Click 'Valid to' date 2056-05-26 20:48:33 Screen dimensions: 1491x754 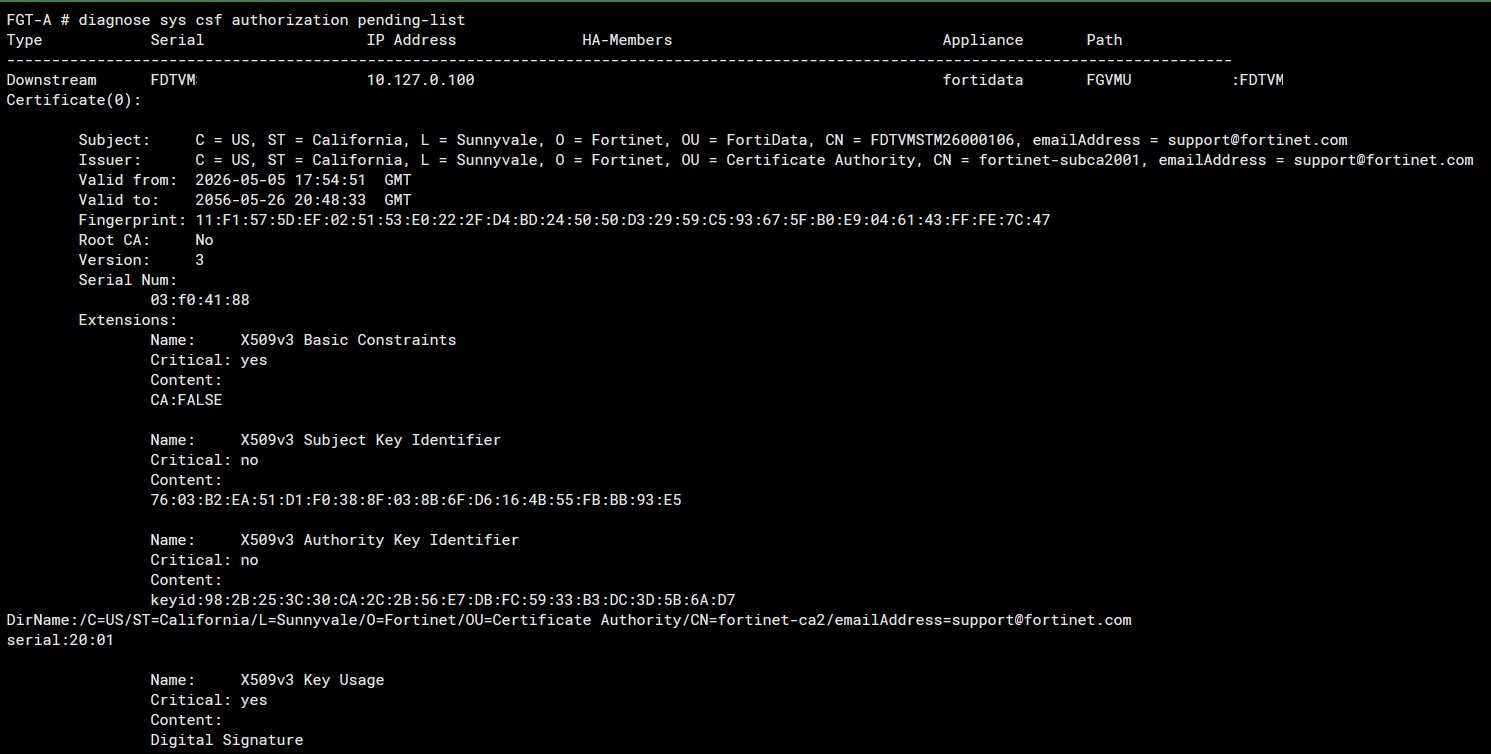(281, 200)
